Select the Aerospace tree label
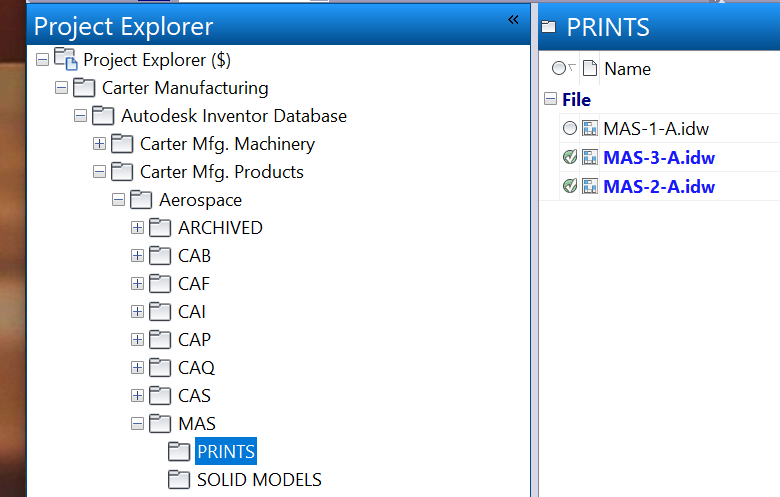Screen dimensions: 780x497 200,200
